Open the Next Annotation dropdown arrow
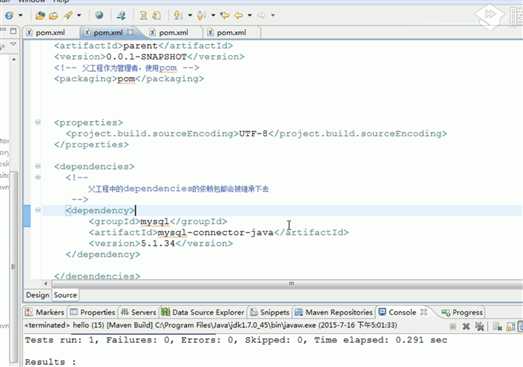This screenshot has height=367, width=523. (x=190, y=15)
